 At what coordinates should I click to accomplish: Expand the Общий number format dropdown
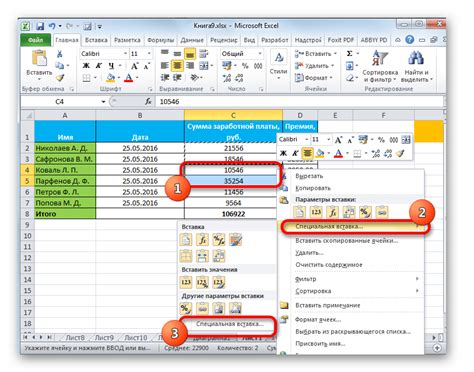point(260,54)
